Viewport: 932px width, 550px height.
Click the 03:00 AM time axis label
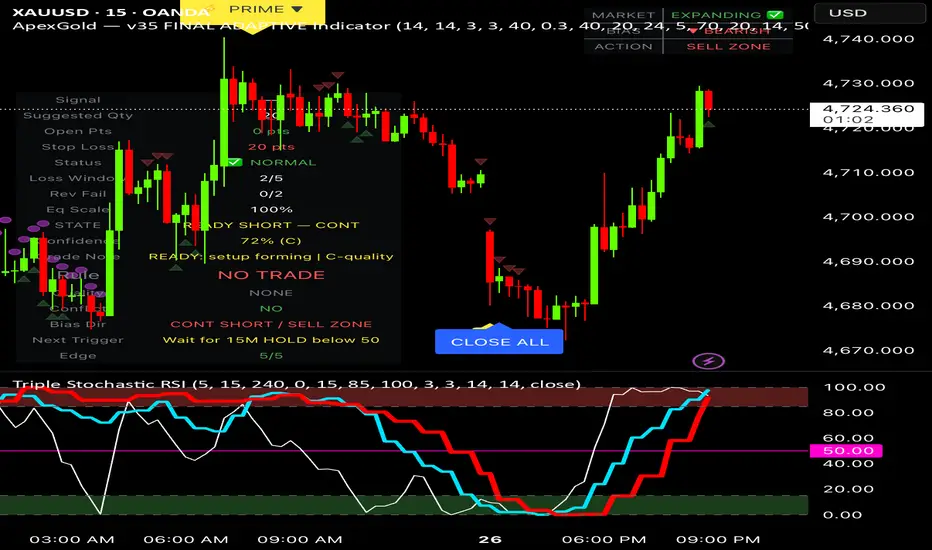point(72,540)
